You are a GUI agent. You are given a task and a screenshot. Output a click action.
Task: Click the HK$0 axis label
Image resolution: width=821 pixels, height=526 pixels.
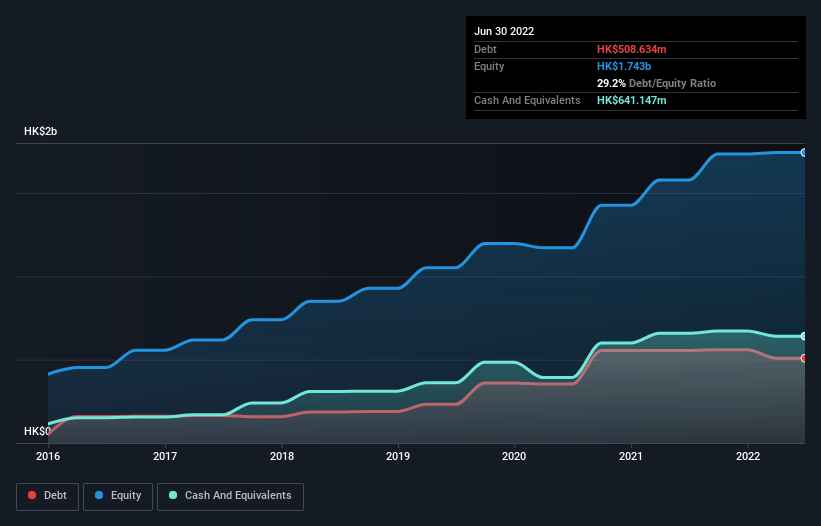point(37,431)
